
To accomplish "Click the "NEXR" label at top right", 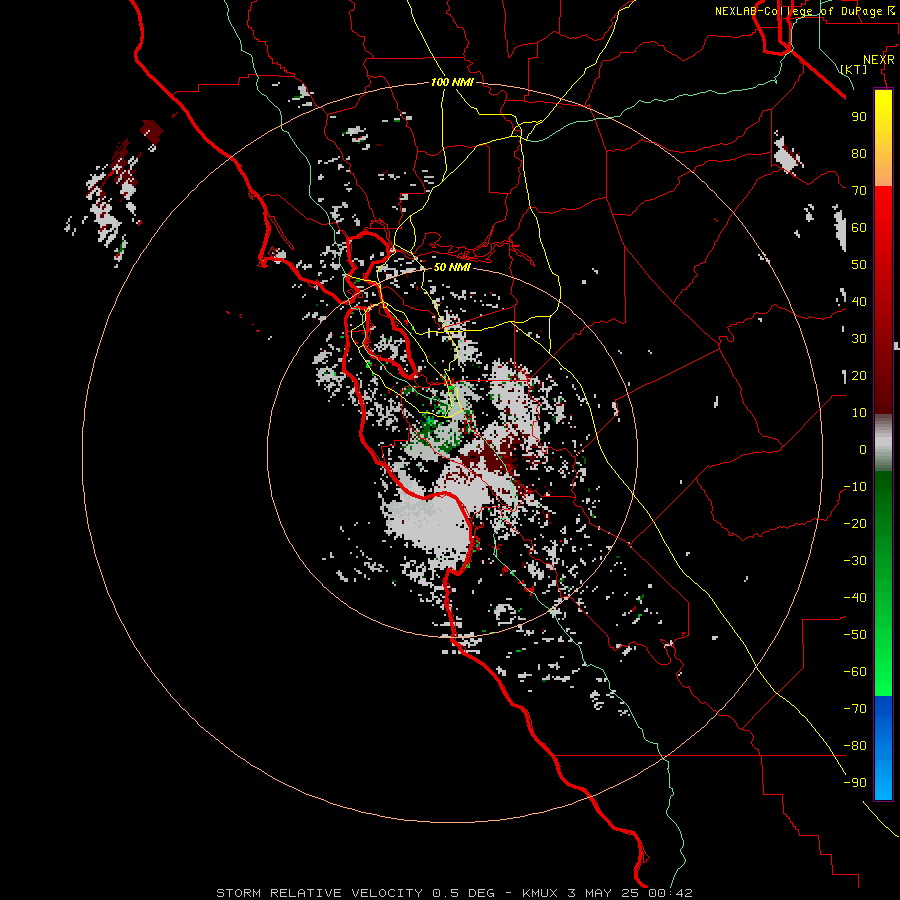I will pos(879,60).
